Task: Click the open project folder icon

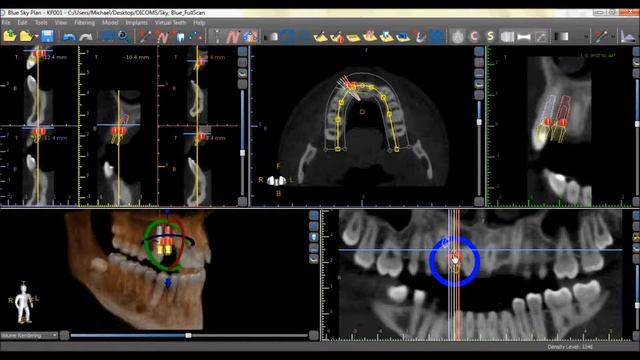Action: [26, 36]
